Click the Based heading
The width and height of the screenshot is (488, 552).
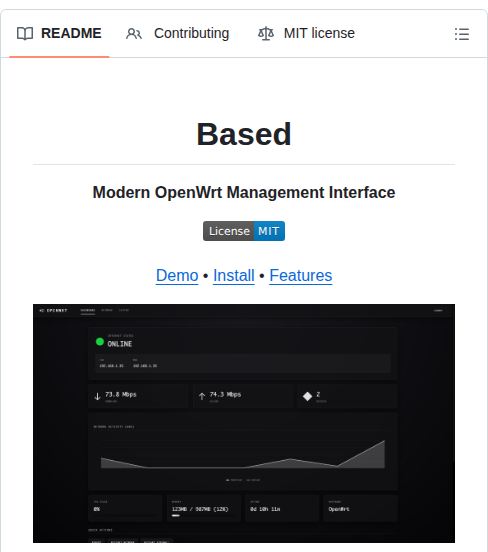[x=244, y=134]
